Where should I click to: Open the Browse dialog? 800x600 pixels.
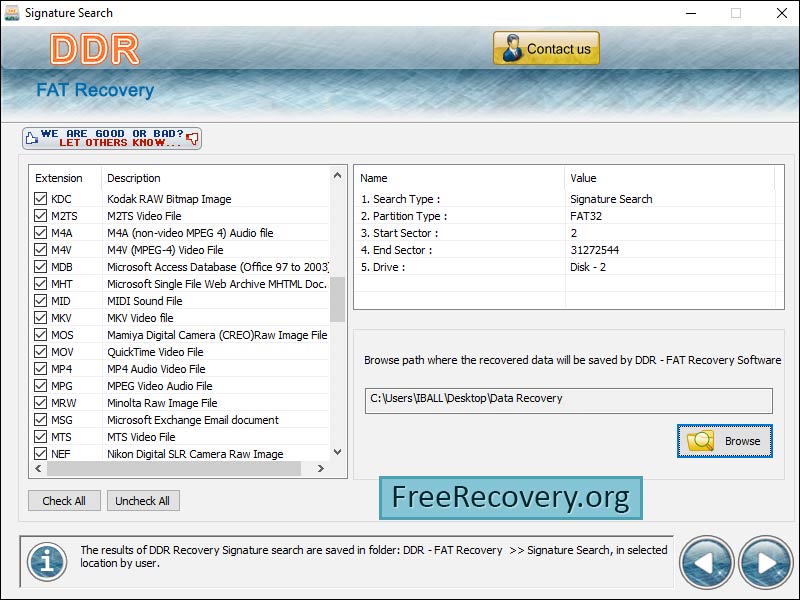[x=724, y=440]
